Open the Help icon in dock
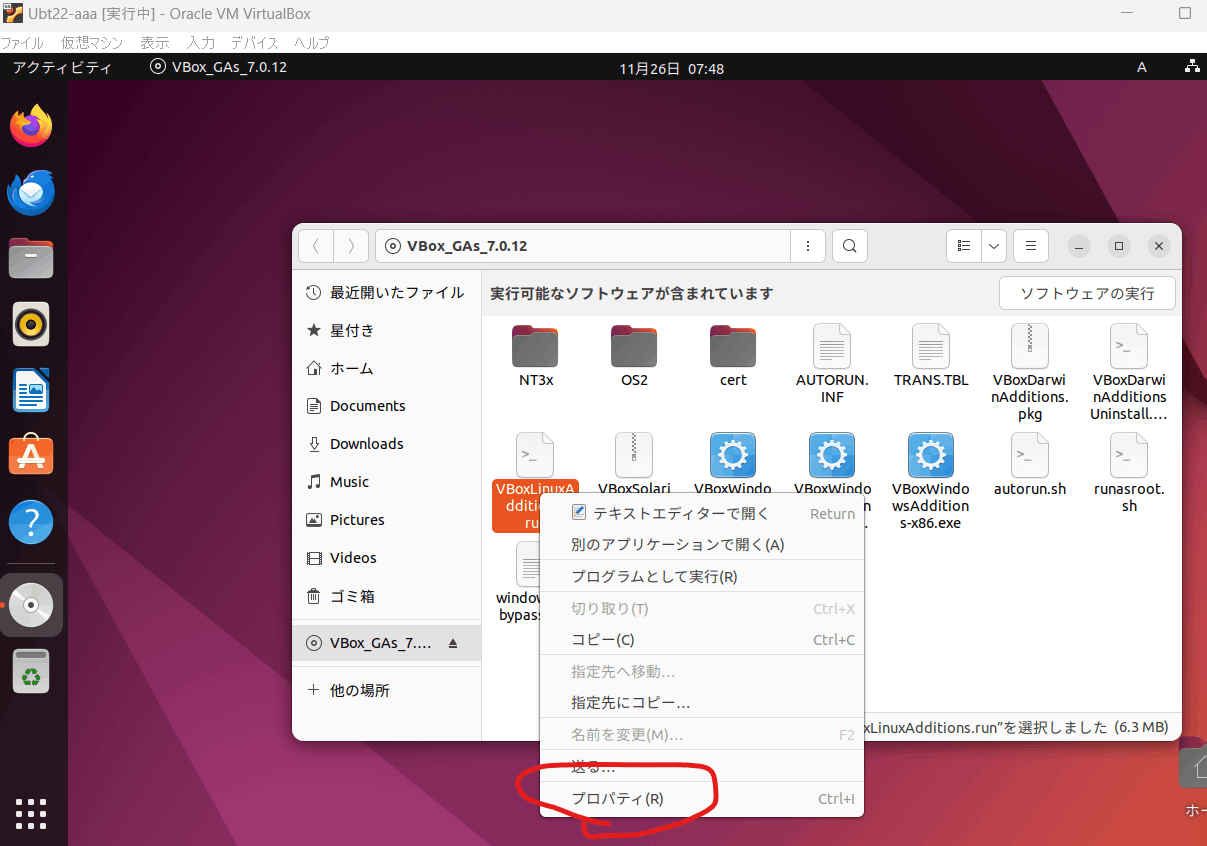 pos(31,522)
